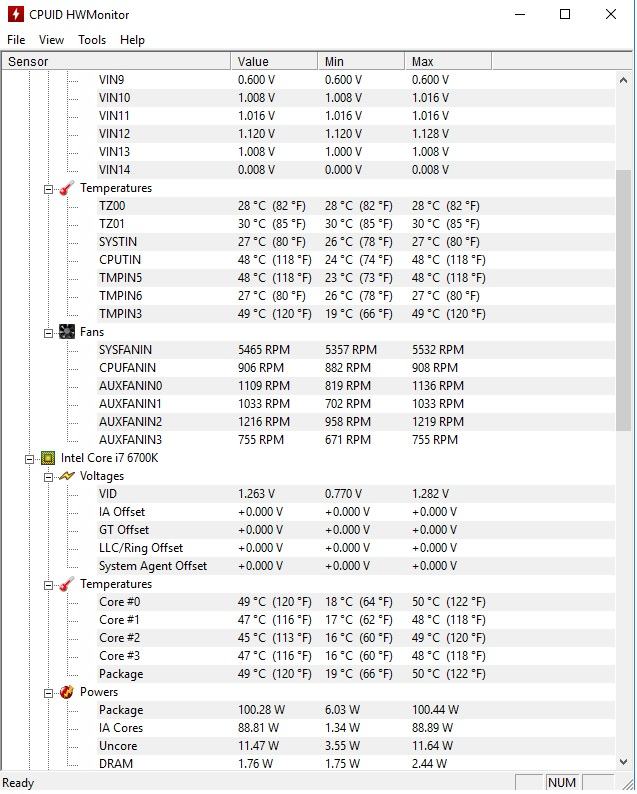This screenshot has height=794, width=637.
Task: Click the thermometer icon beside CPU Temperatures
Action: pyautogui.click(x=67, y=584)
